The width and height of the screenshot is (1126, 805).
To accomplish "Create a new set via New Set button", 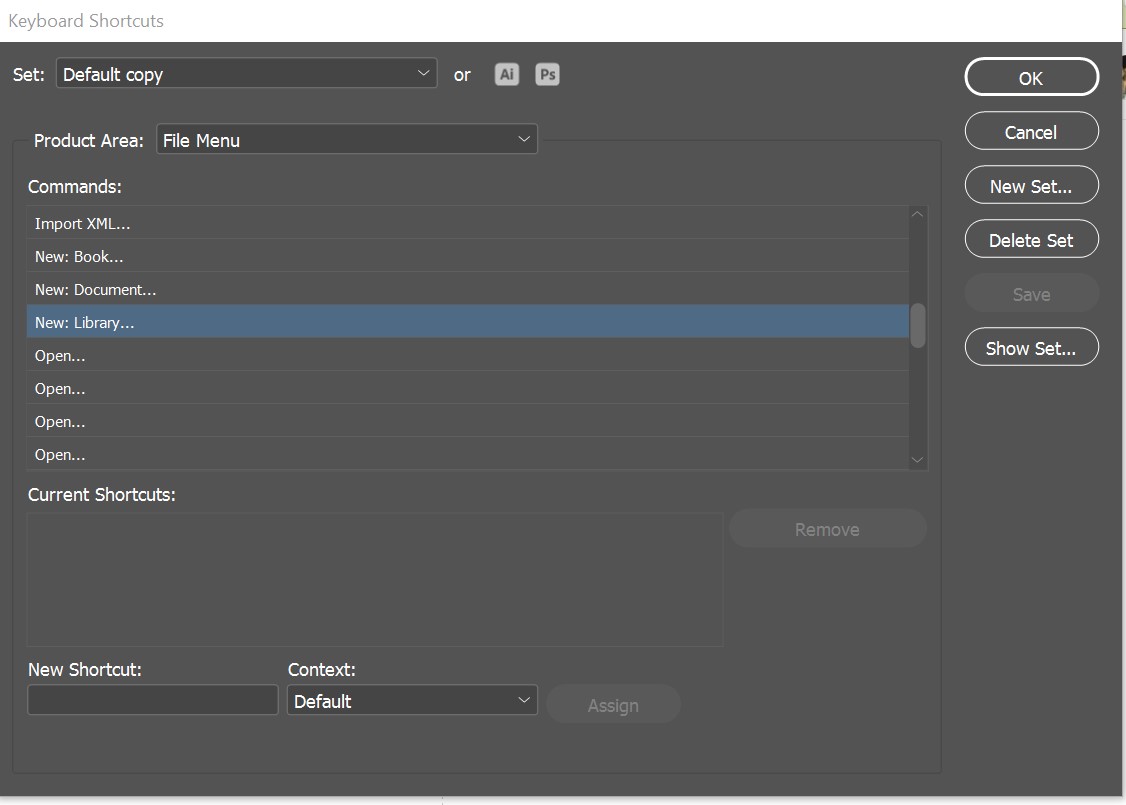I will pos(1031,185).
